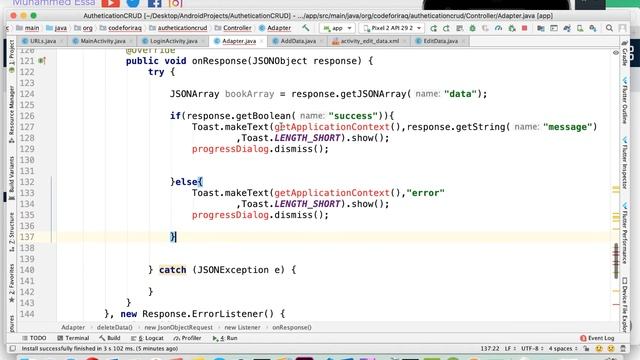
Task: Open the Resource Manager tool window
Action: [x=11, y=114]
